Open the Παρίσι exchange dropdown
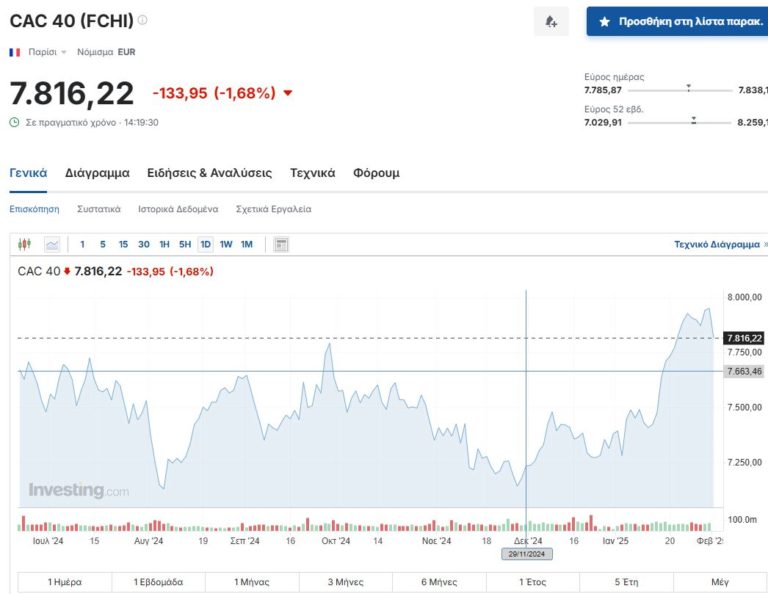This screenshot has width=768, height=594. click(x=48, y=51)
